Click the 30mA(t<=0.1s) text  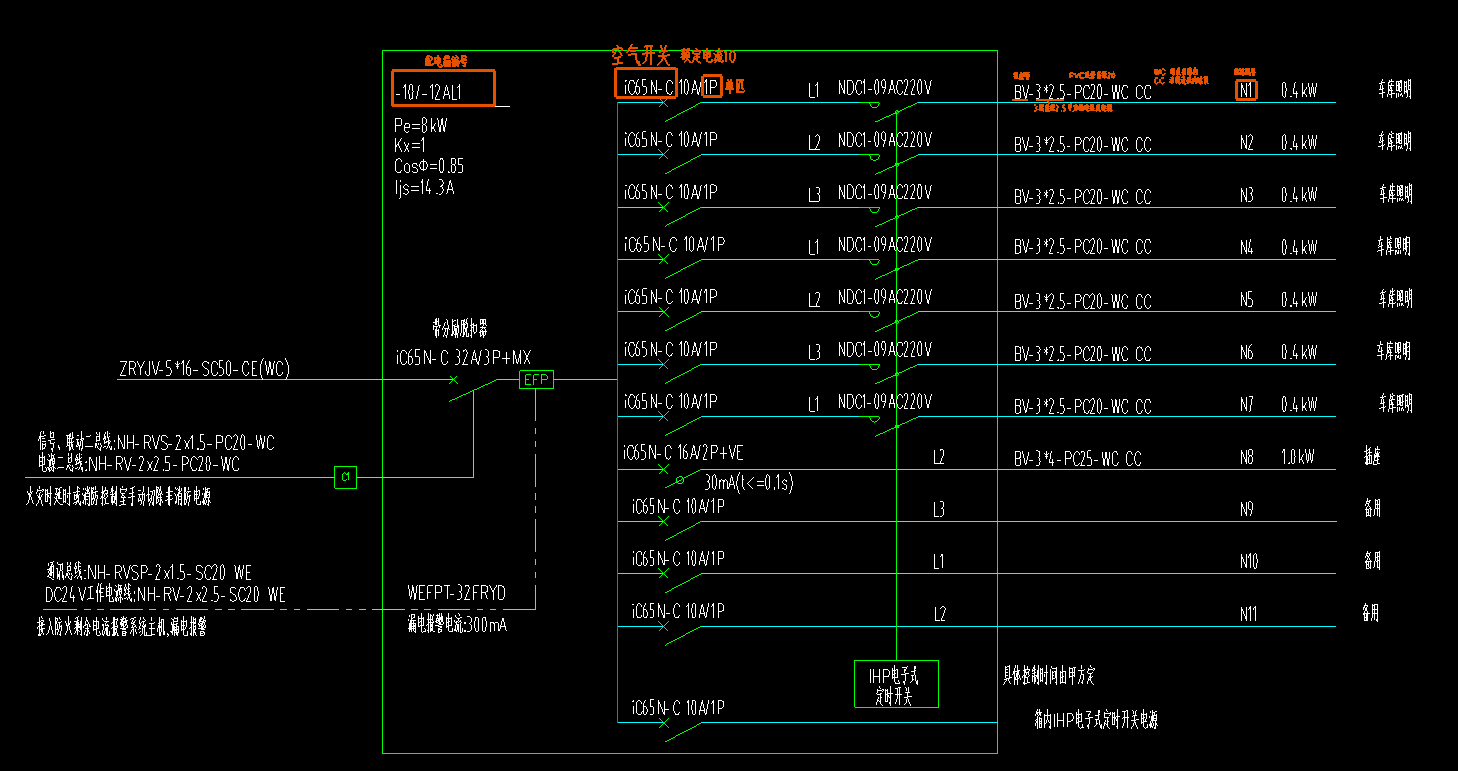click(x=749, y=482)
